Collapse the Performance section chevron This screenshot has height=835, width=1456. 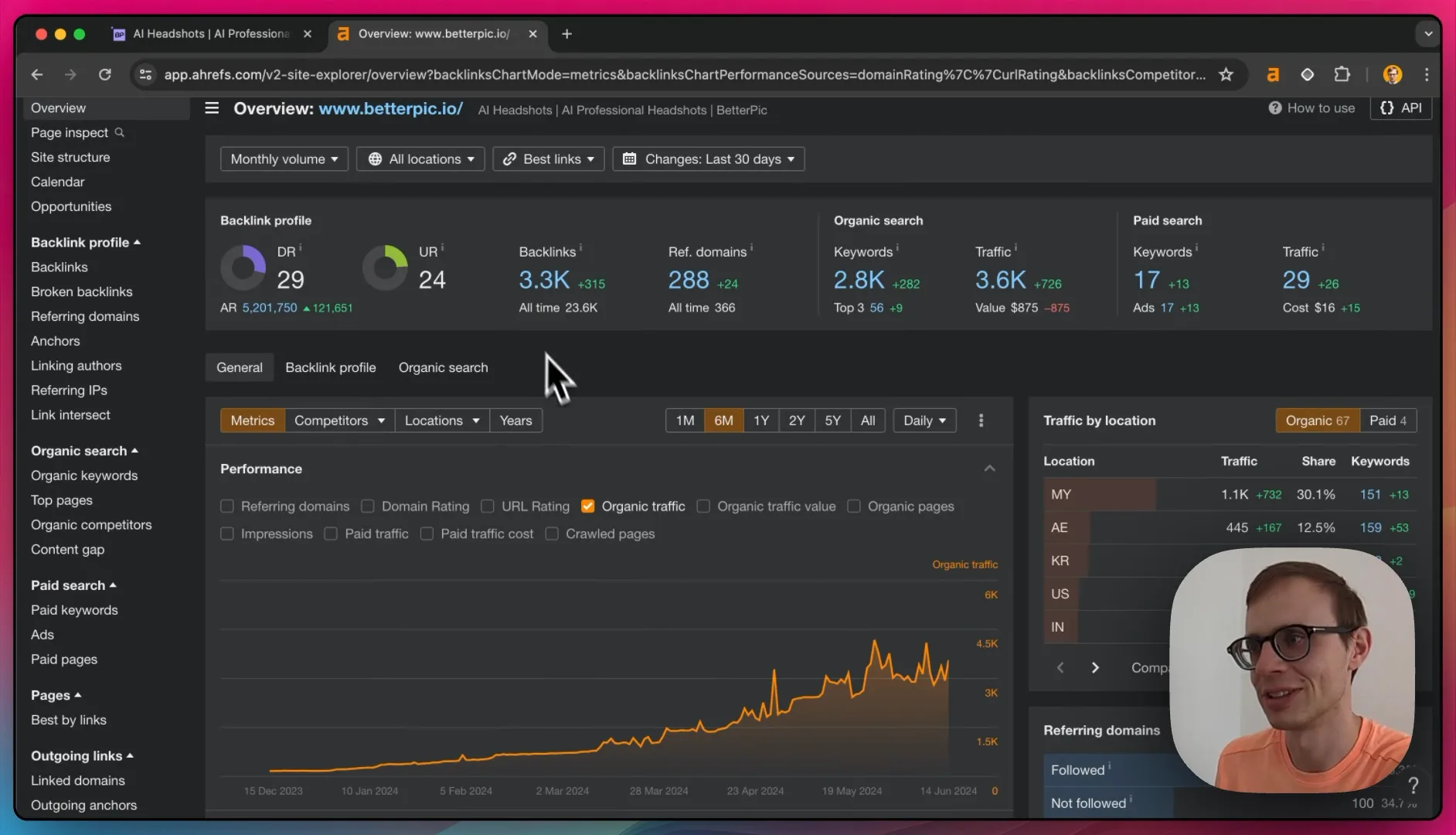(x=989, y=469)
